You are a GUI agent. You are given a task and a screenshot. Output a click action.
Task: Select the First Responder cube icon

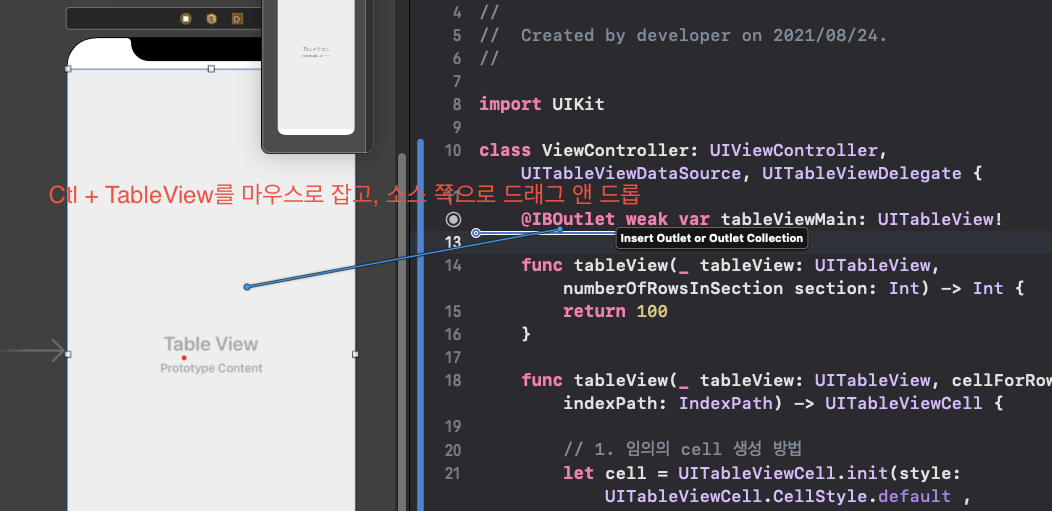coord(211,19)
